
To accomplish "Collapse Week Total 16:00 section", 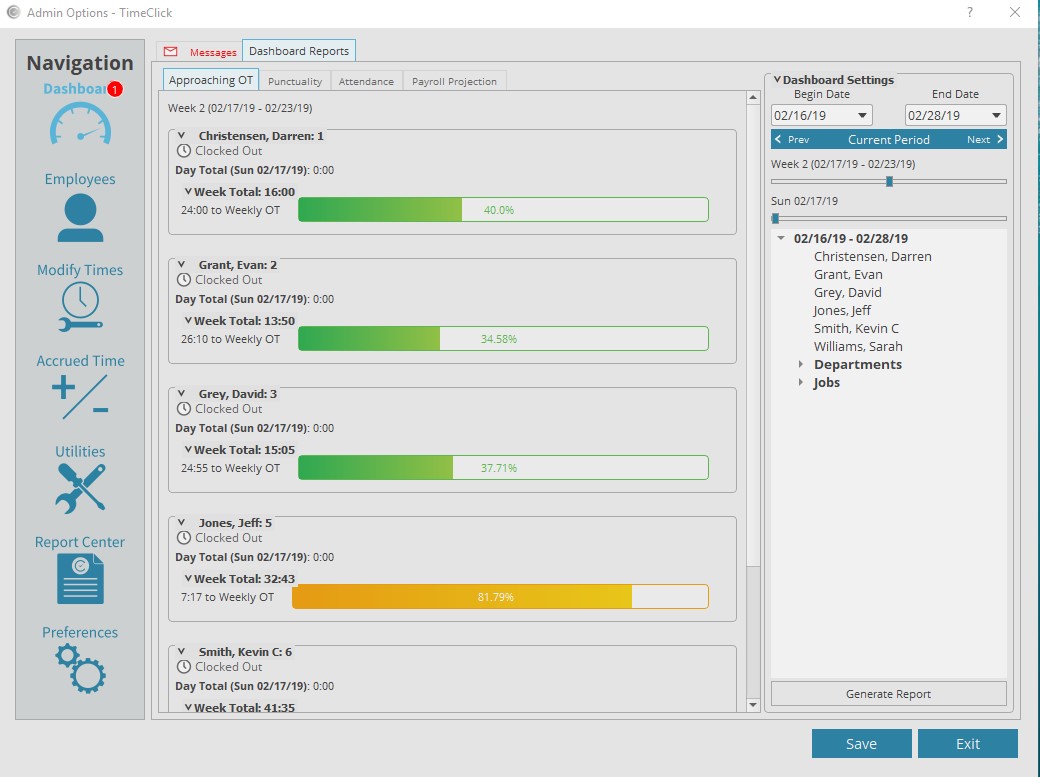I will point(188,192).
